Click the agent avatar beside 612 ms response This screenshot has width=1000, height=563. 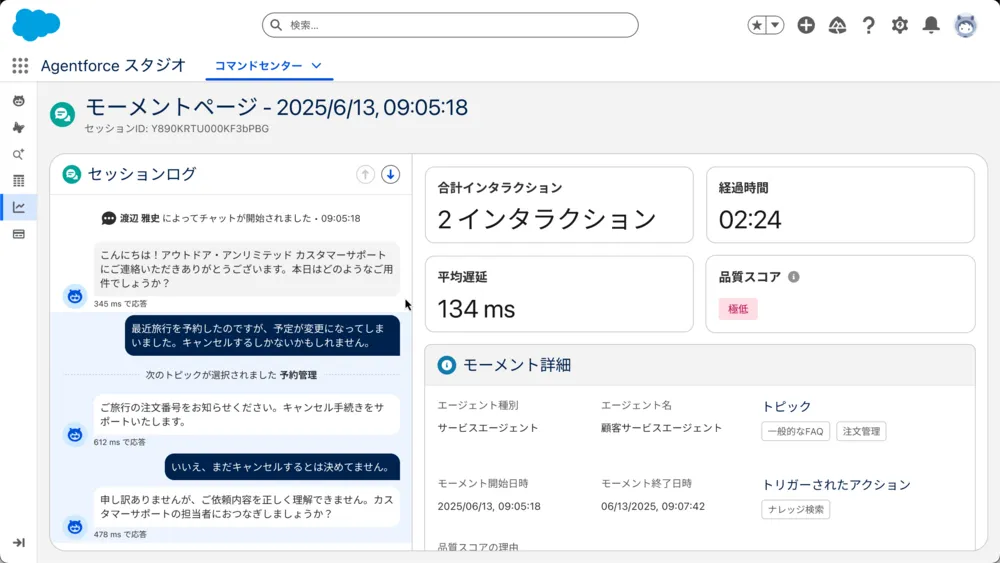[x=75, y=435]
